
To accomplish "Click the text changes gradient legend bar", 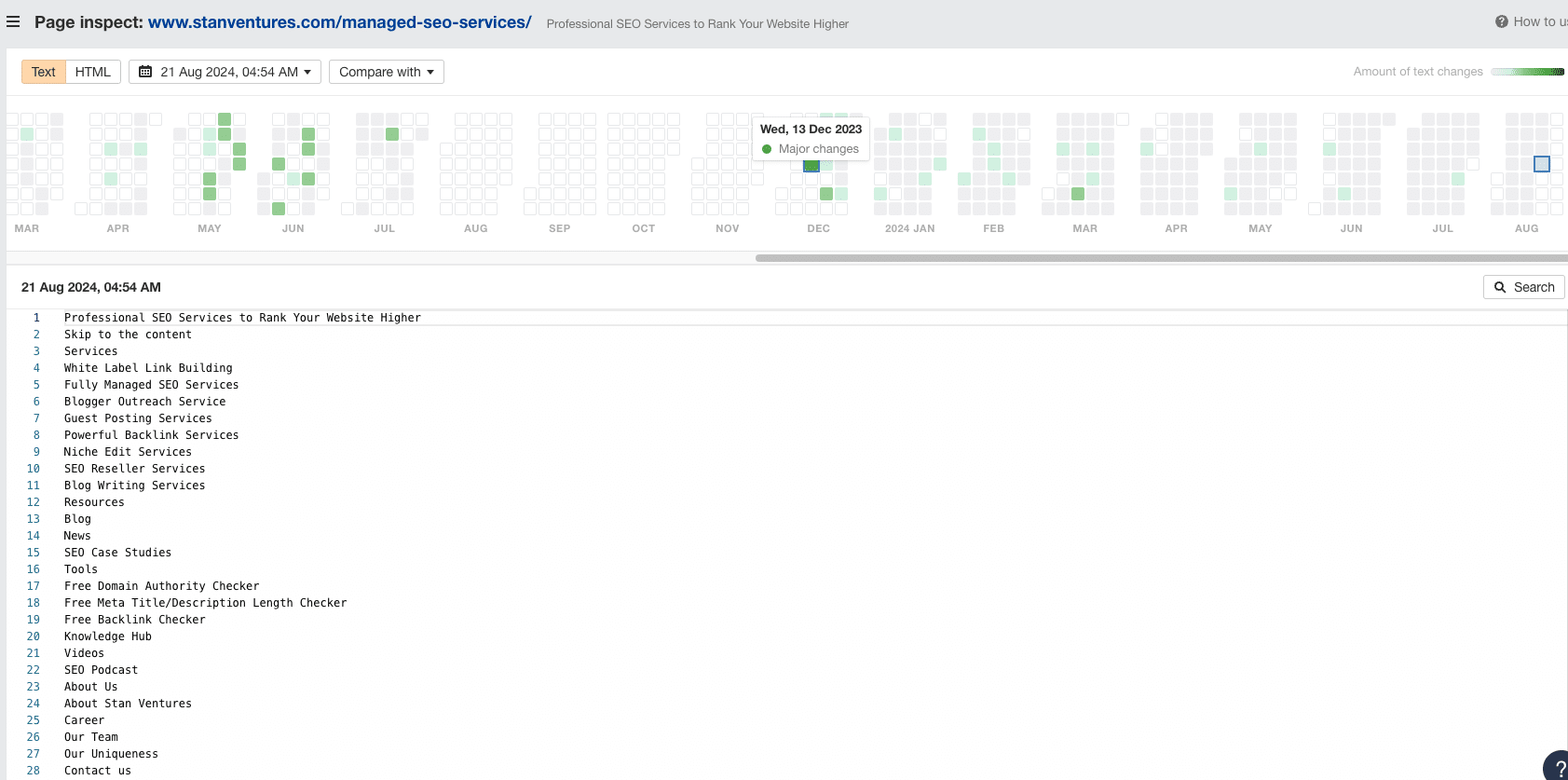I will tap(1527, 72).
